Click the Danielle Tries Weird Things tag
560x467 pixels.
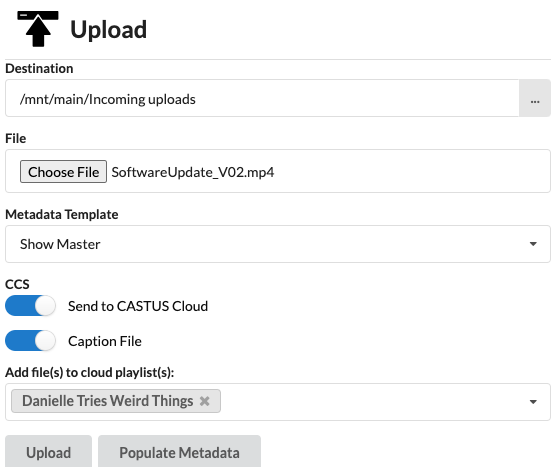[116, 401]
